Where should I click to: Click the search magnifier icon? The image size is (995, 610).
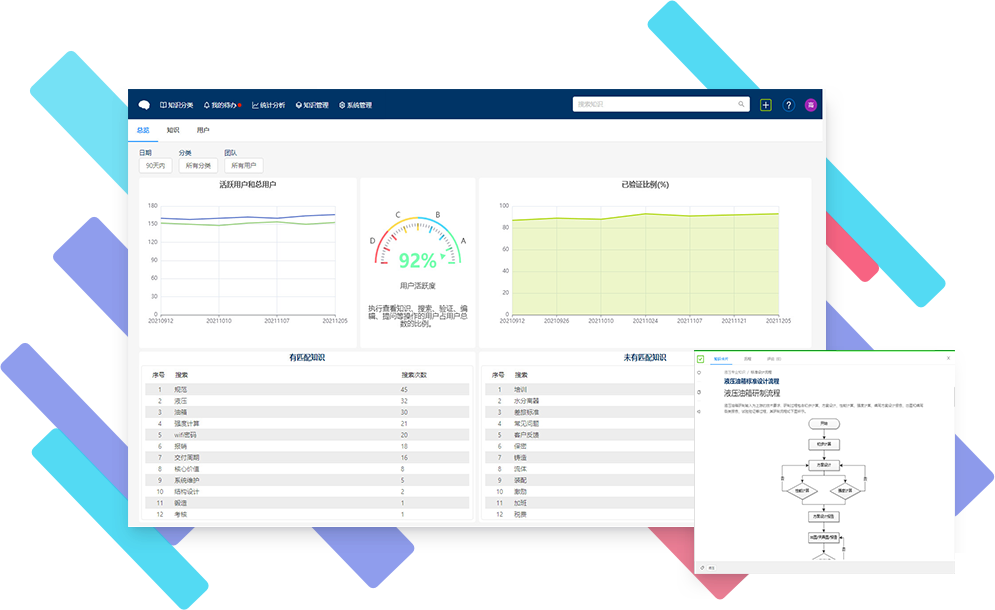pyautogui.click(x=741, y=104)
